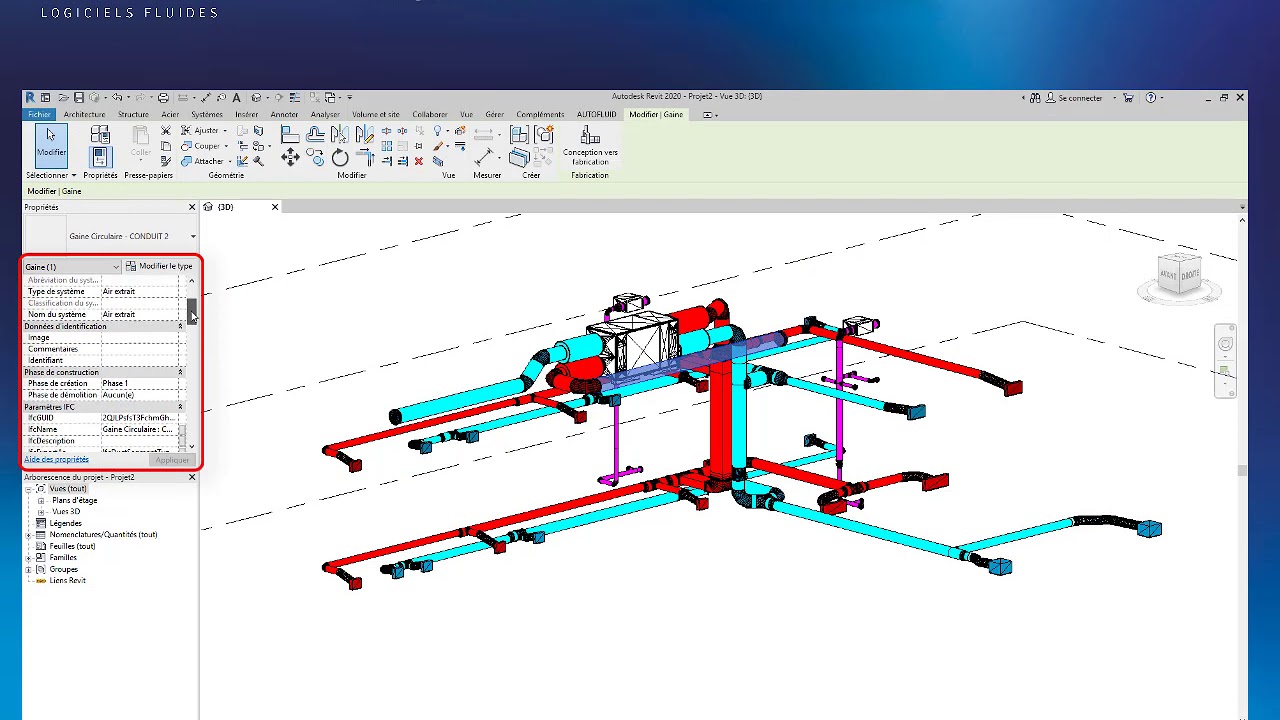
Task: Click the Copy tool icon
Action: [315, 158]
